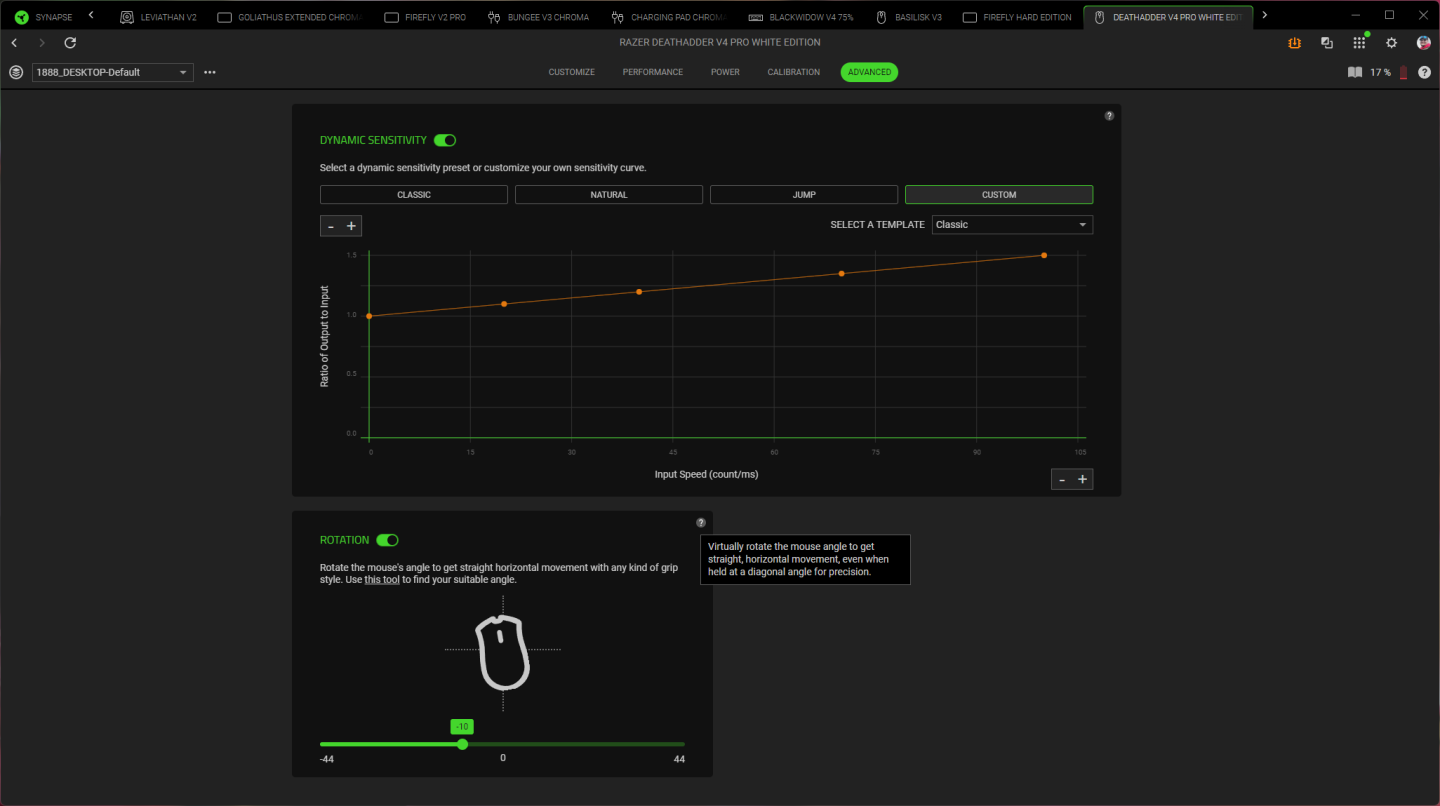
Task: Click help icon in Dynamic Sensitivity panel
Action: pyautogui.click(x=1109, y=116)
